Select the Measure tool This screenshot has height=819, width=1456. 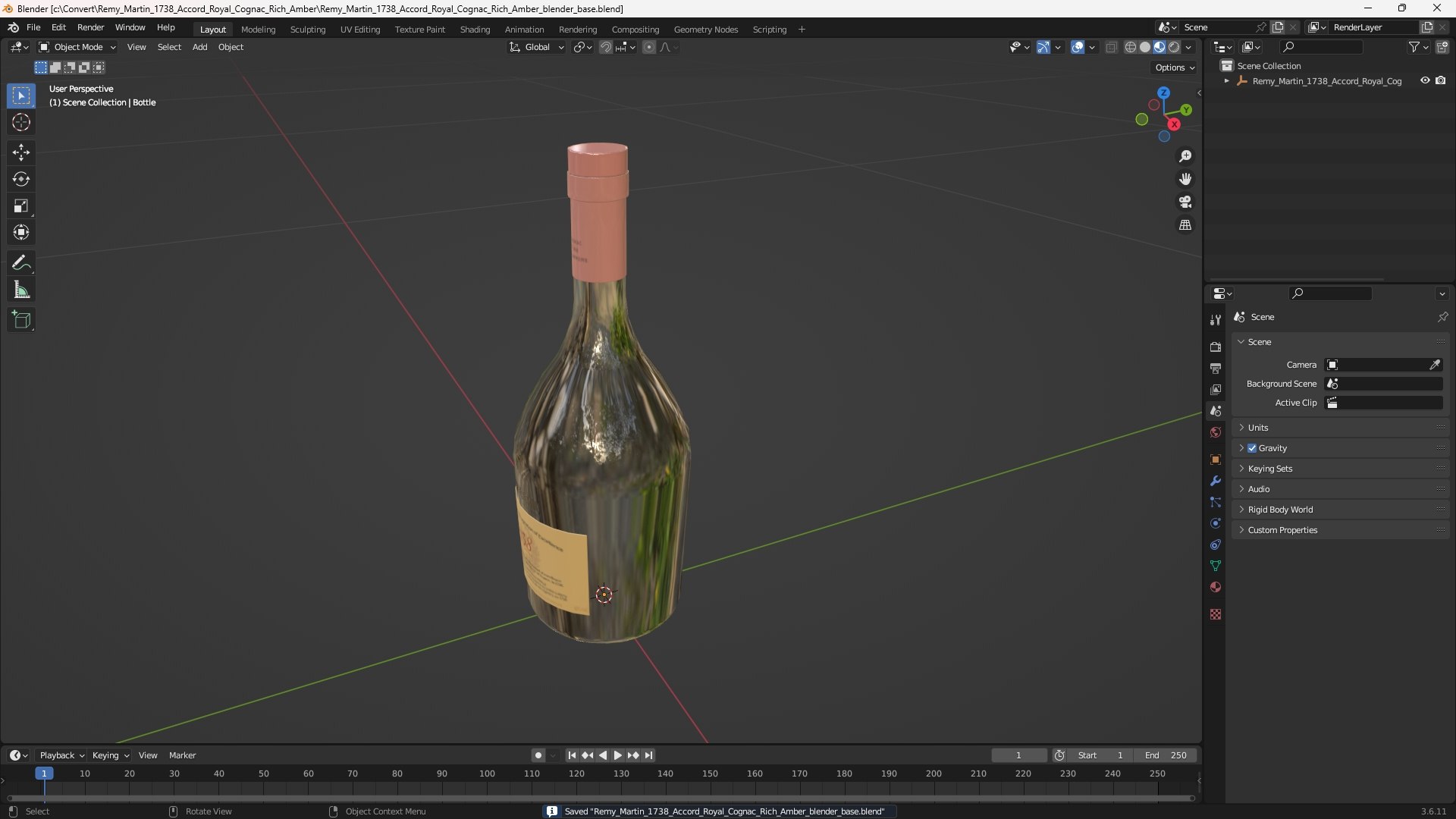(21, 290)
